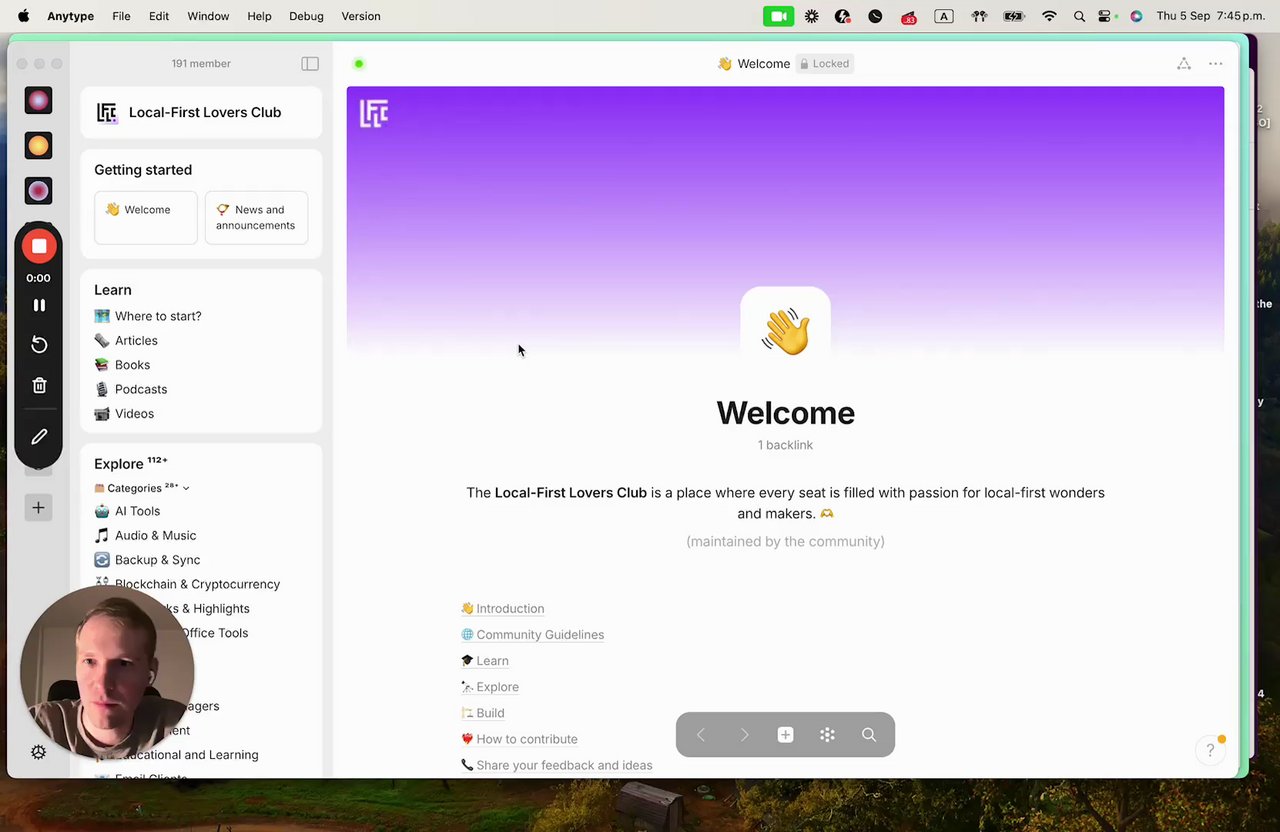
Task: Open the News and announcements card
Action: [x=256, y=217]
